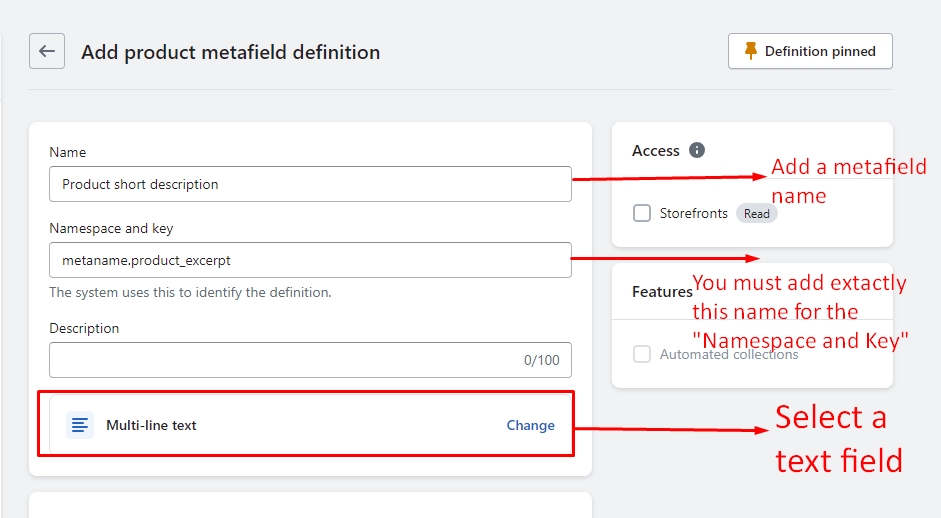This screenshot has height=518, width=941.
Task: Click the back arrow button
Action: (x=47, y=51)
